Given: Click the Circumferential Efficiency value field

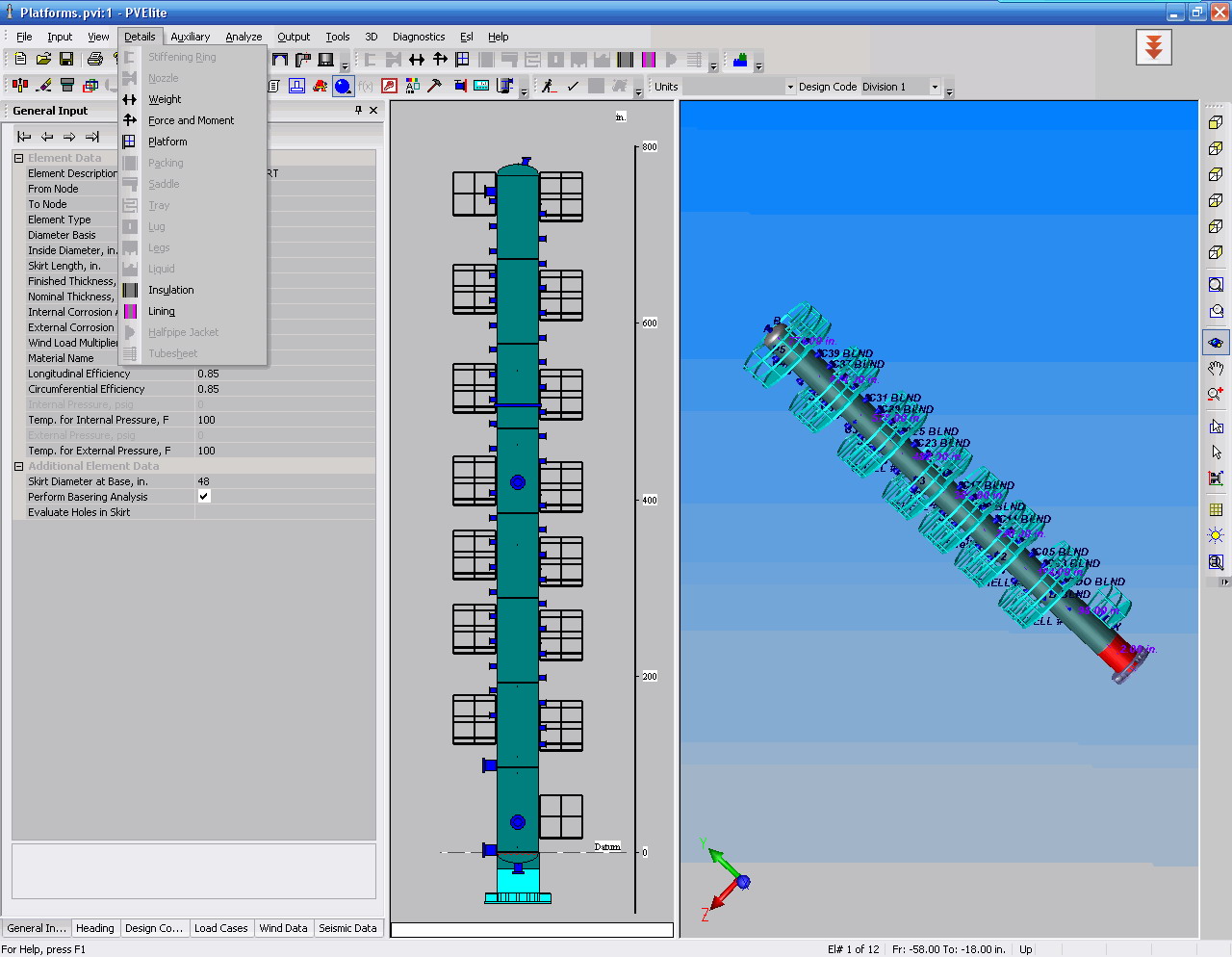Looking at the screenshot, I should (285, 389).
